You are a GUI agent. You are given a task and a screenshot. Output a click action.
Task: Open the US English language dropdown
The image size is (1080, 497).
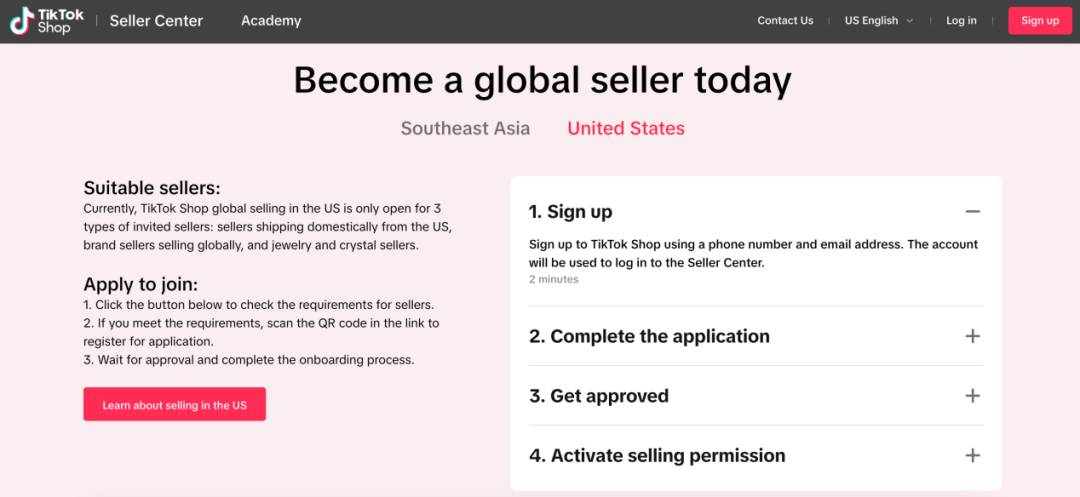coord(872,21)
